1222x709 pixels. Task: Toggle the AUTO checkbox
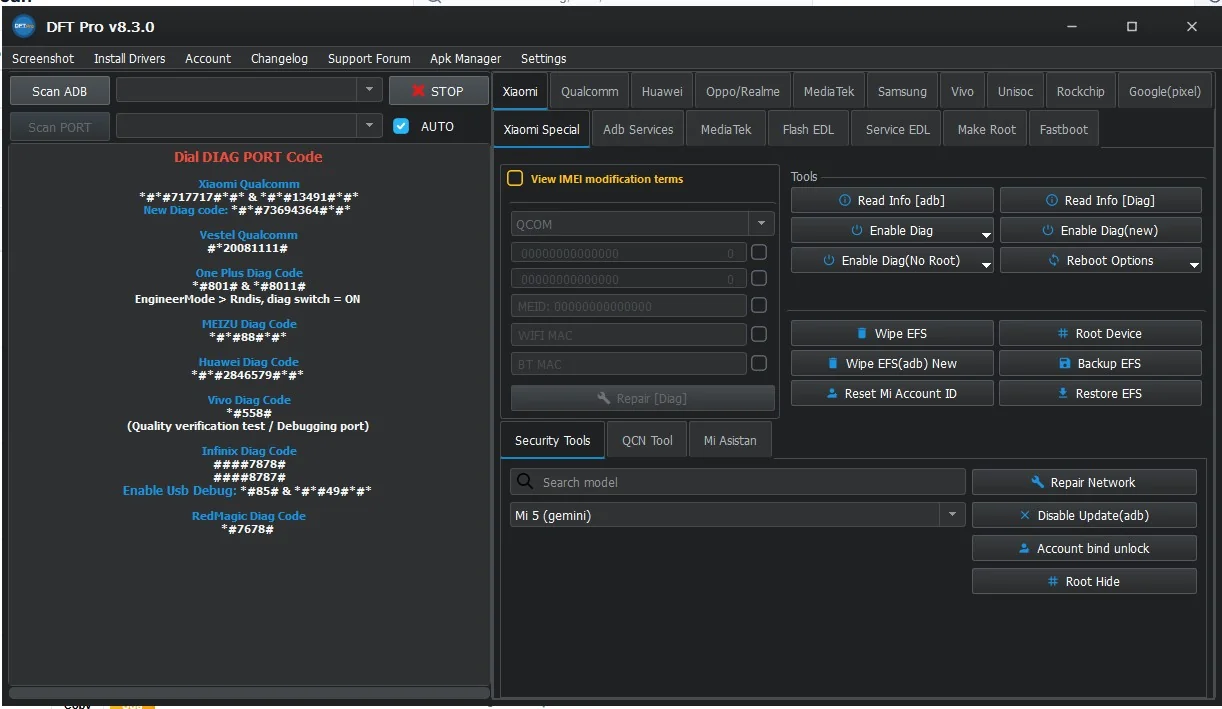pyautogui.click(x=401, y=126)
